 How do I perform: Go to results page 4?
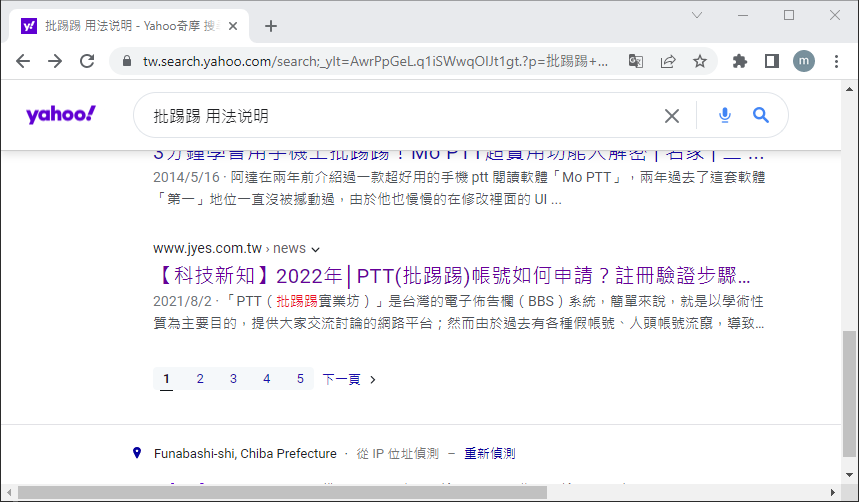[267, 379]
